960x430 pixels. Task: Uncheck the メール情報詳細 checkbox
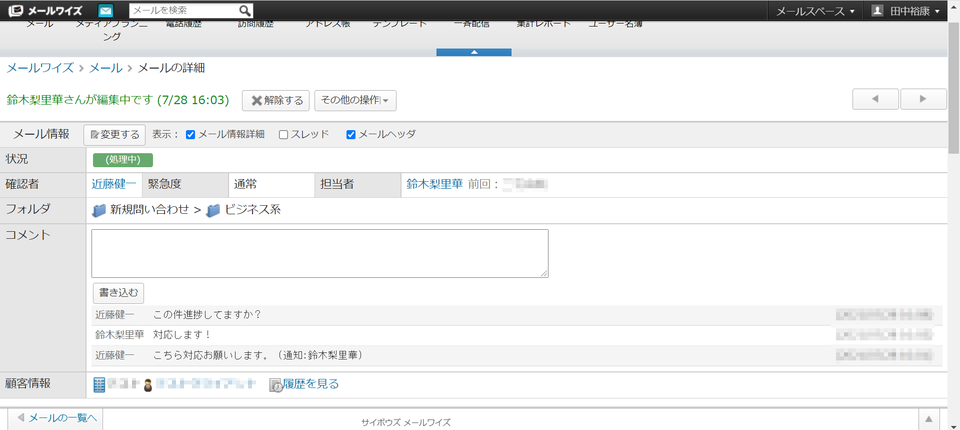tap(190, 135)
